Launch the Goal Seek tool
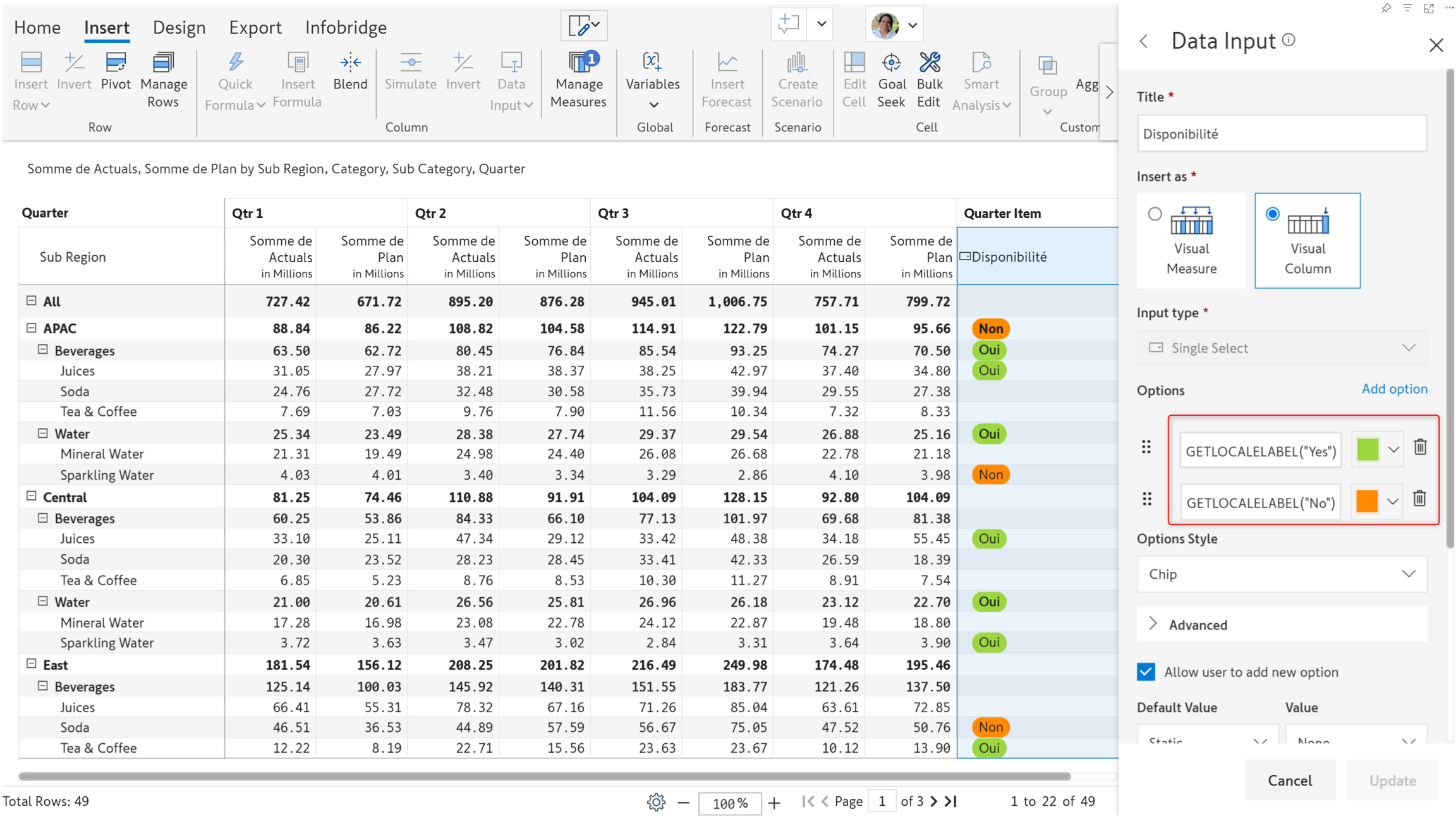This screenshot has width=1456, height=819. point(891,79)
